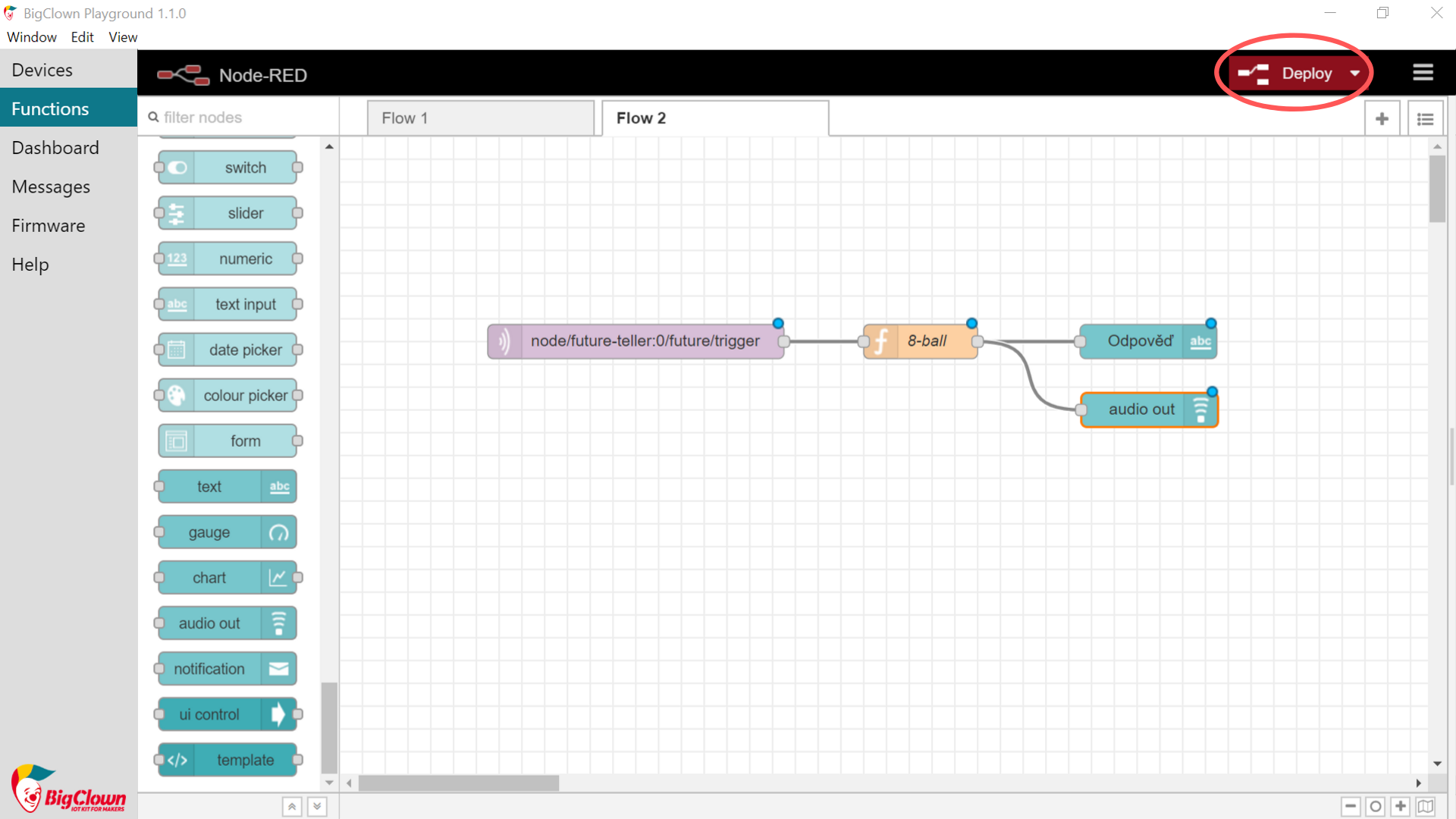Expand all palette categories button
Viewport: 1456px width, 819px height.
click(317, 807)
